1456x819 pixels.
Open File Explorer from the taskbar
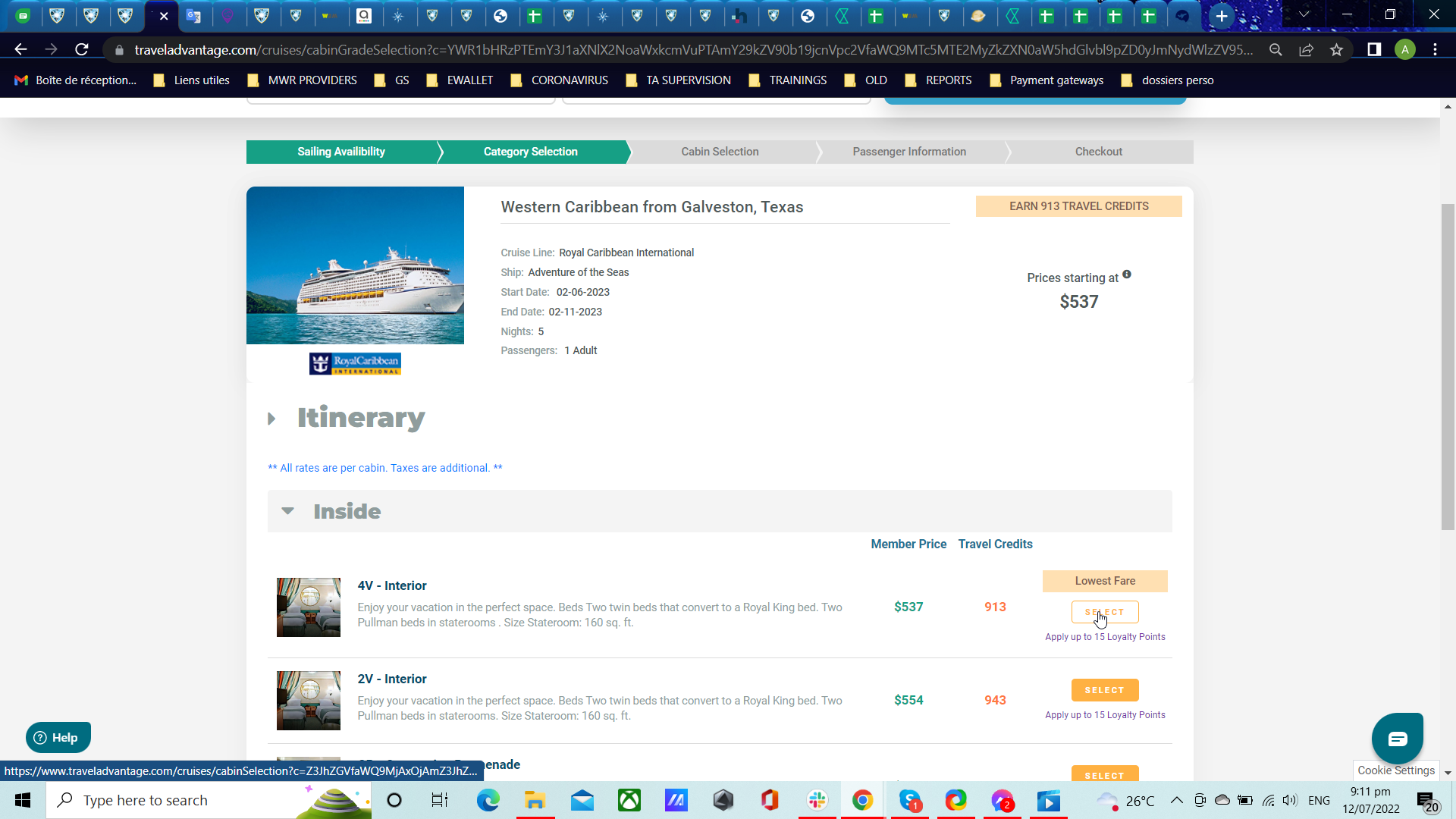point(535,800)
